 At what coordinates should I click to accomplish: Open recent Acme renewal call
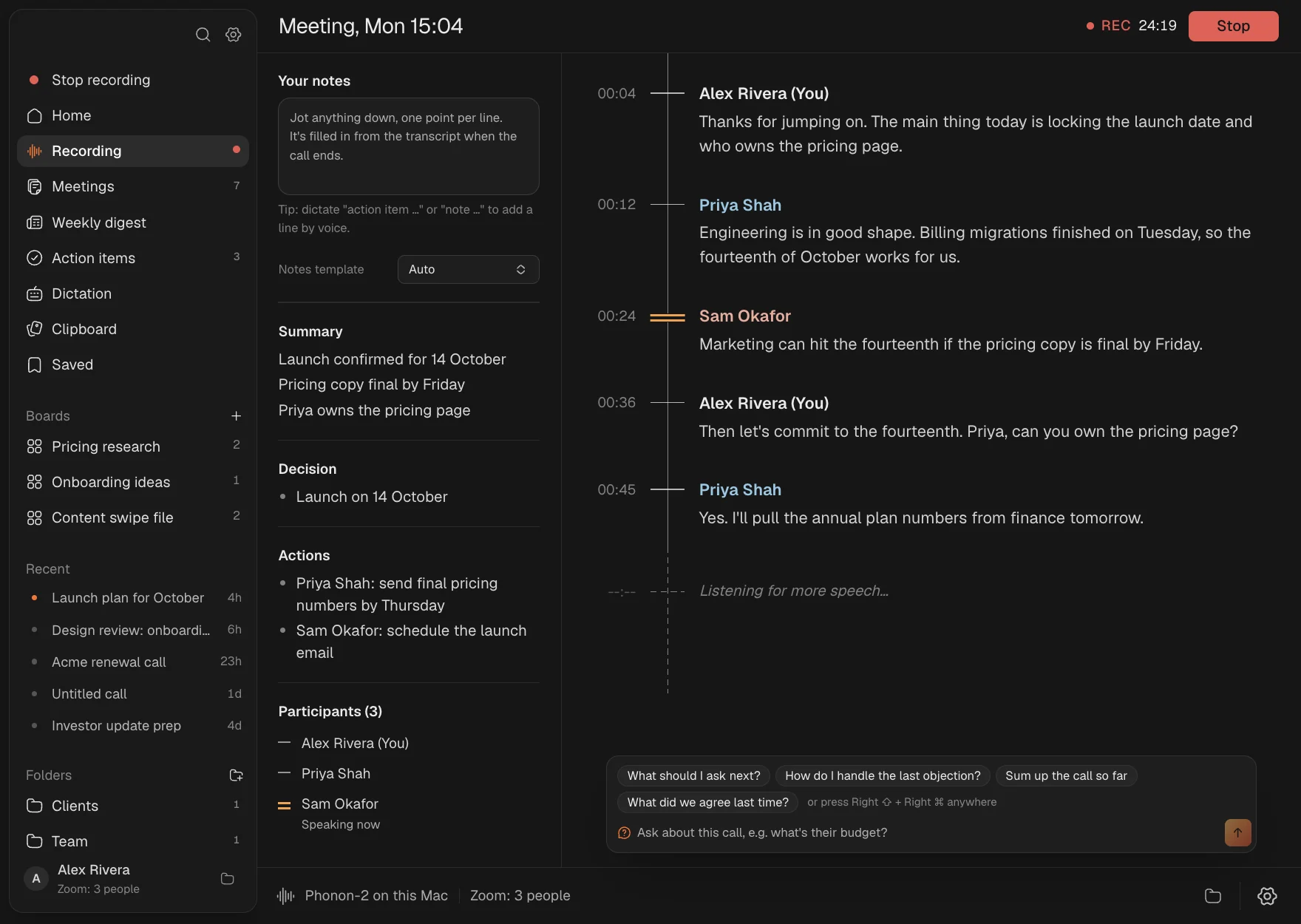pos(133,662)
